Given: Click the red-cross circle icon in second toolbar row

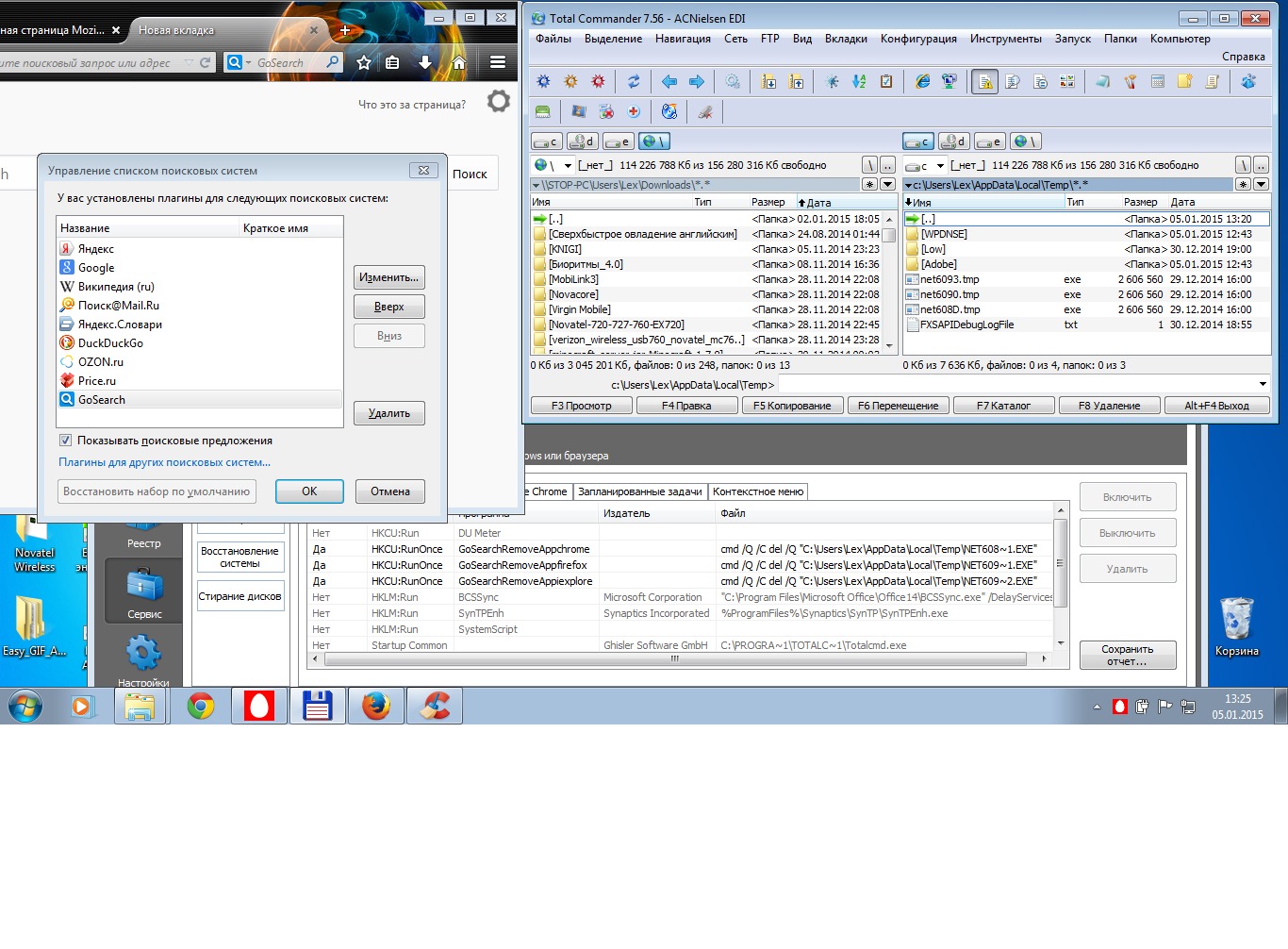Looking at the screenshot, I should tap(634, 111).
